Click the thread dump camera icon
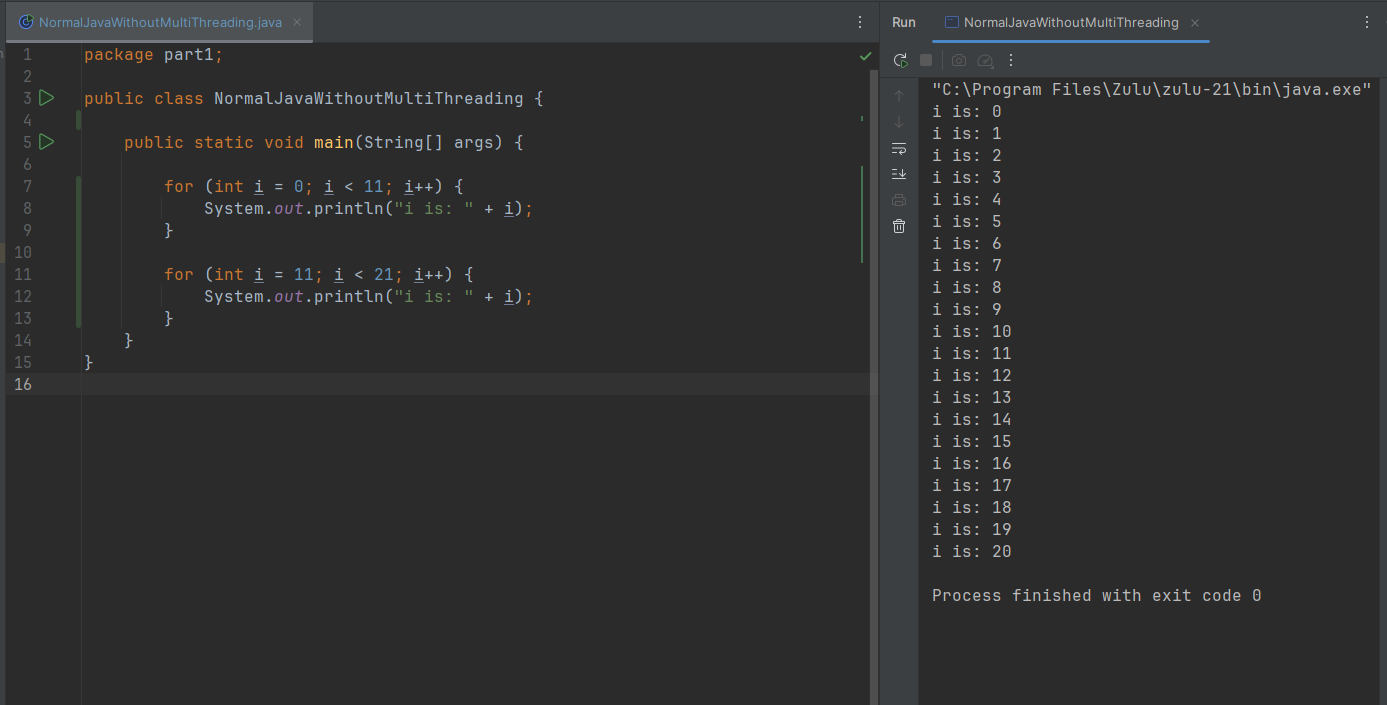The height and width of the screenshot is (705, 1387). tap(959, 60)
